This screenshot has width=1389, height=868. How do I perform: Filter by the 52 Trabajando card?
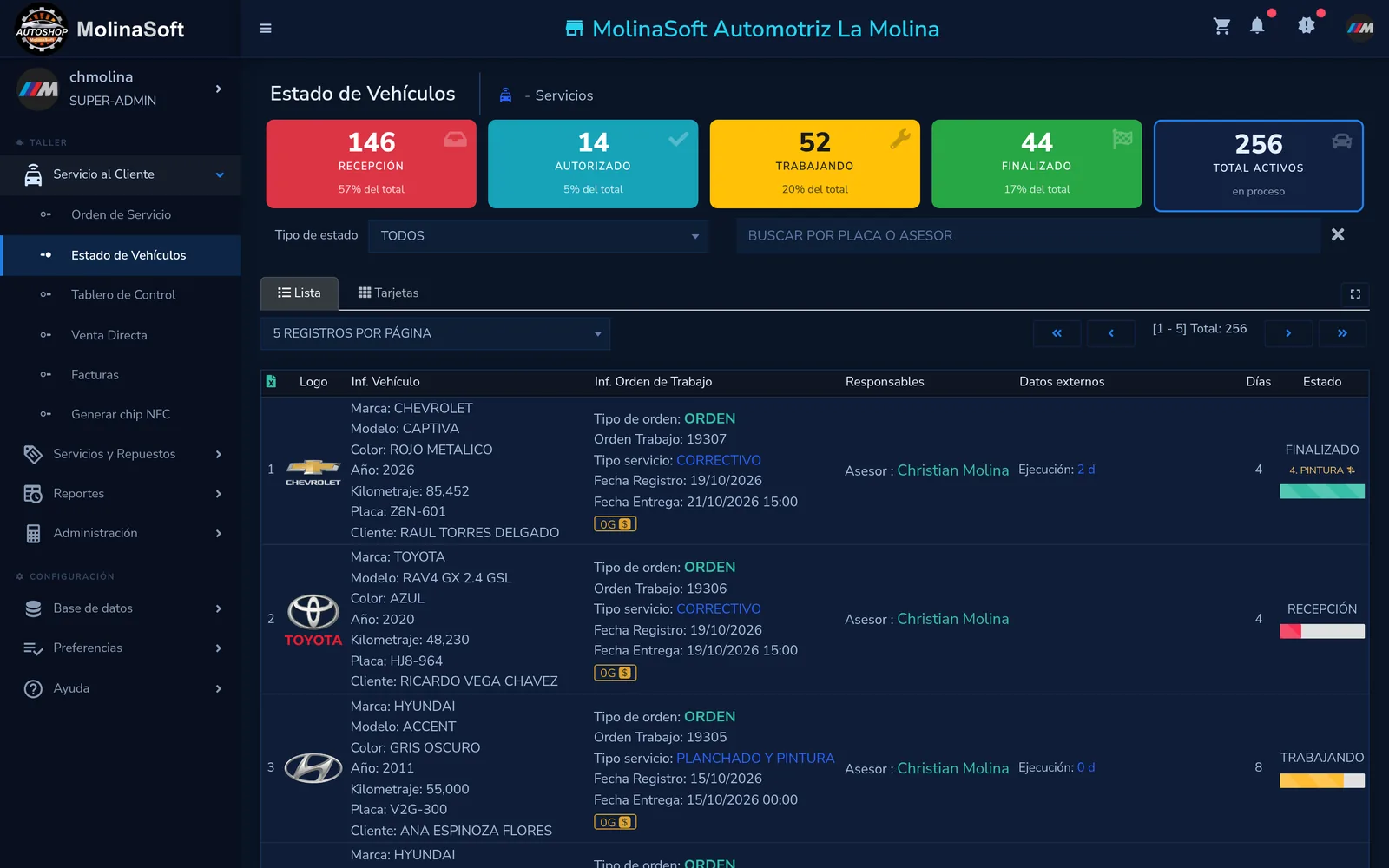pyautogui.click(x=815, y=164)
